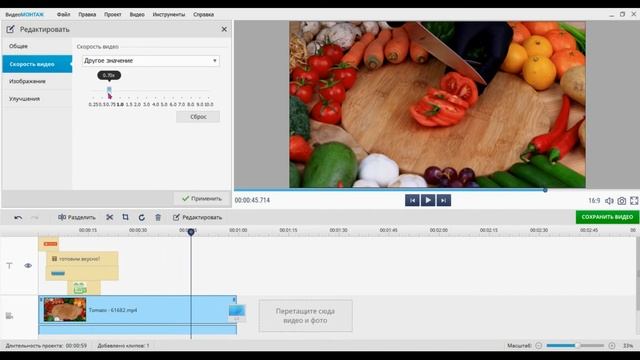Click the text track T icon

click(9, 266)
